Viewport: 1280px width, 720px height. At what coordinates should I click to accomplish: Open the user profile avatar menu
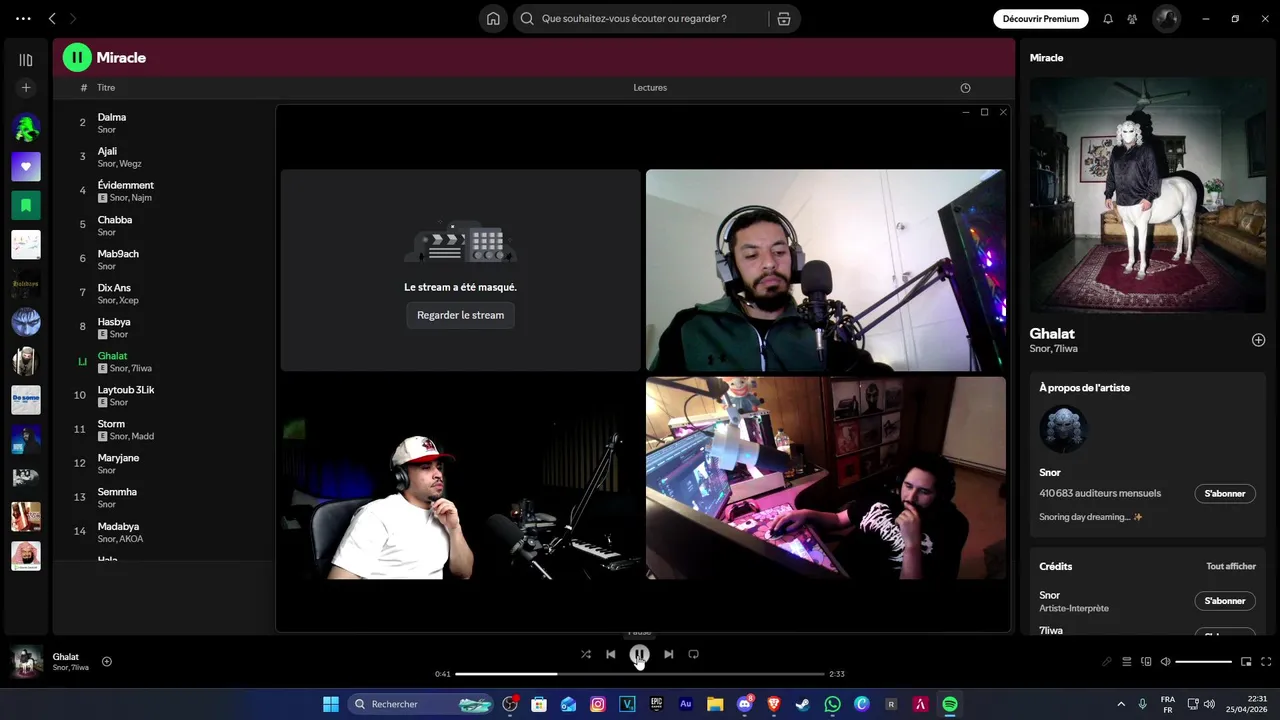pyautogui.click(x=1166, y=18)
